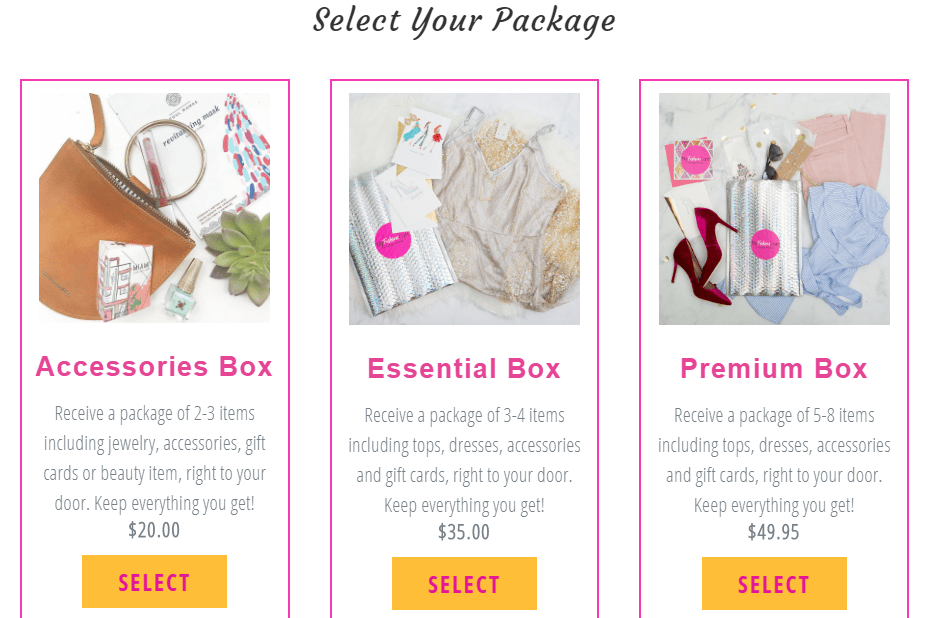Select the Essential Box package

(464, 584)
